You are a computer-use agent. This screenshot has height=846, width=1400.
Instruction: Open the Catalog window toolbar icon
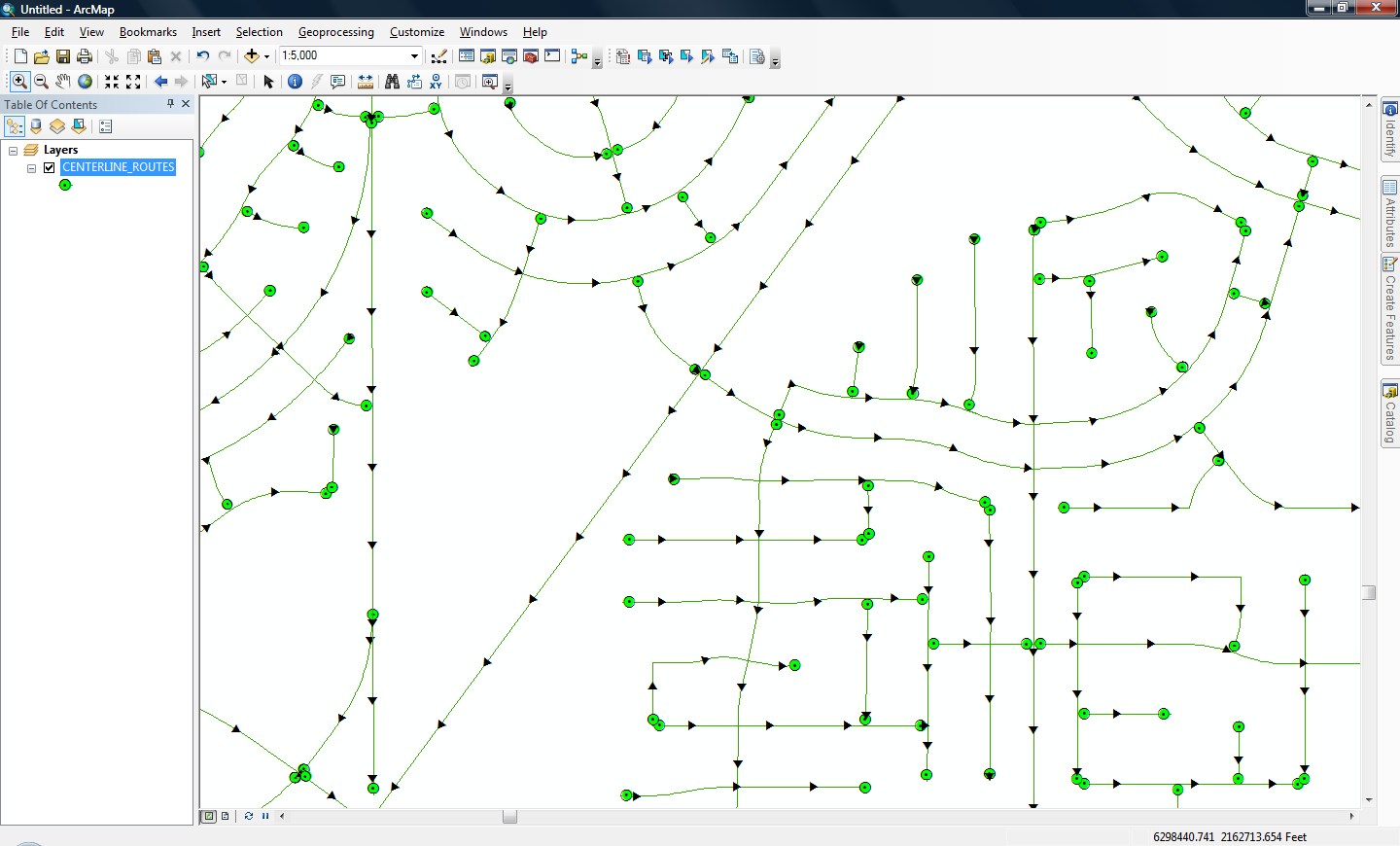(488, 56)
